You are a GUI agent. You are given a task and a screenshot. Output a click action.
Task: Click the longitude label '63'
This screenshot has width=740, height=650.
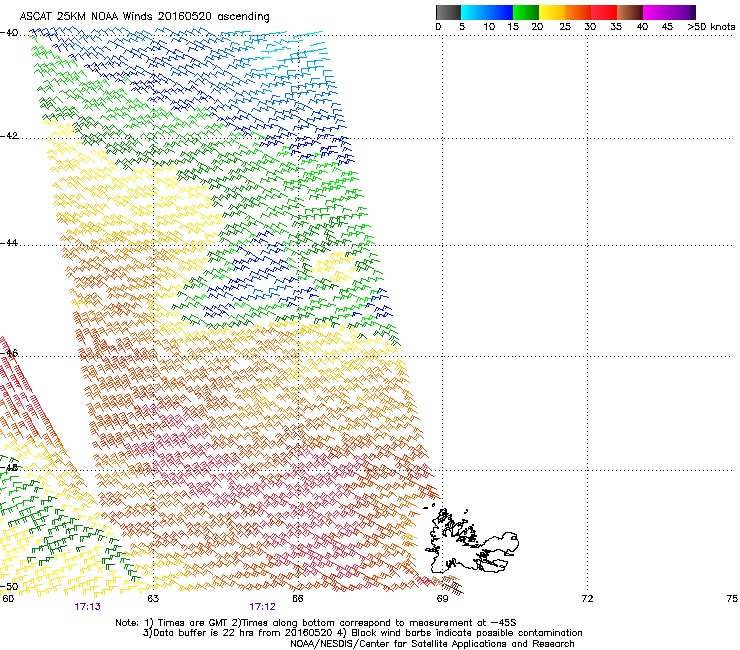153,599
